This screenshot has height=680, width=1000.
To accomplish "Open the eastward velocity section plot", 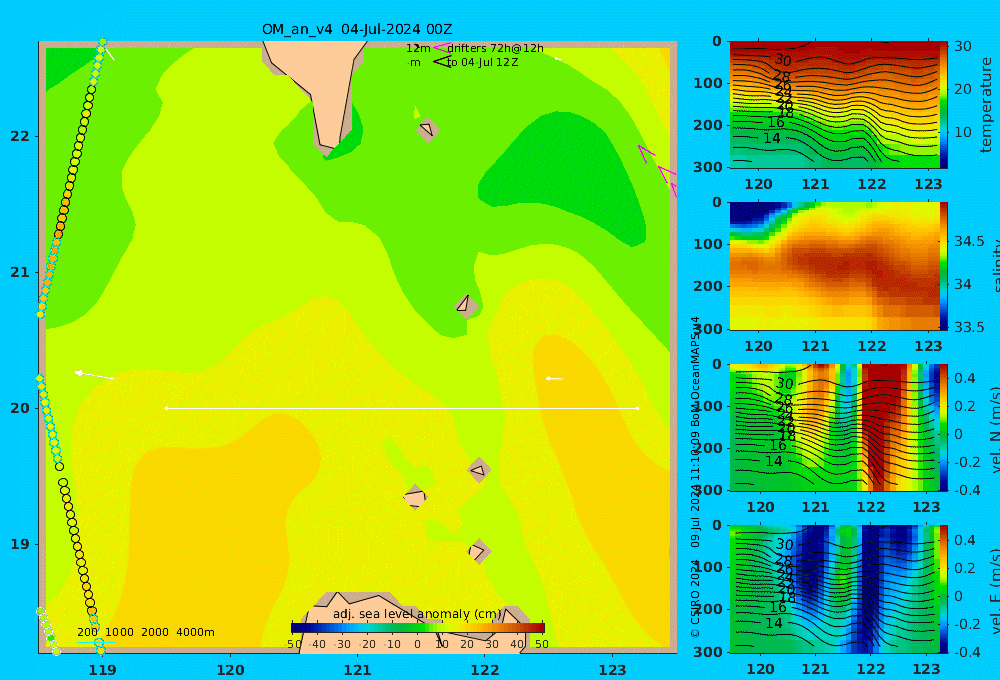I will pyautogui.click(x=835, y=589).
